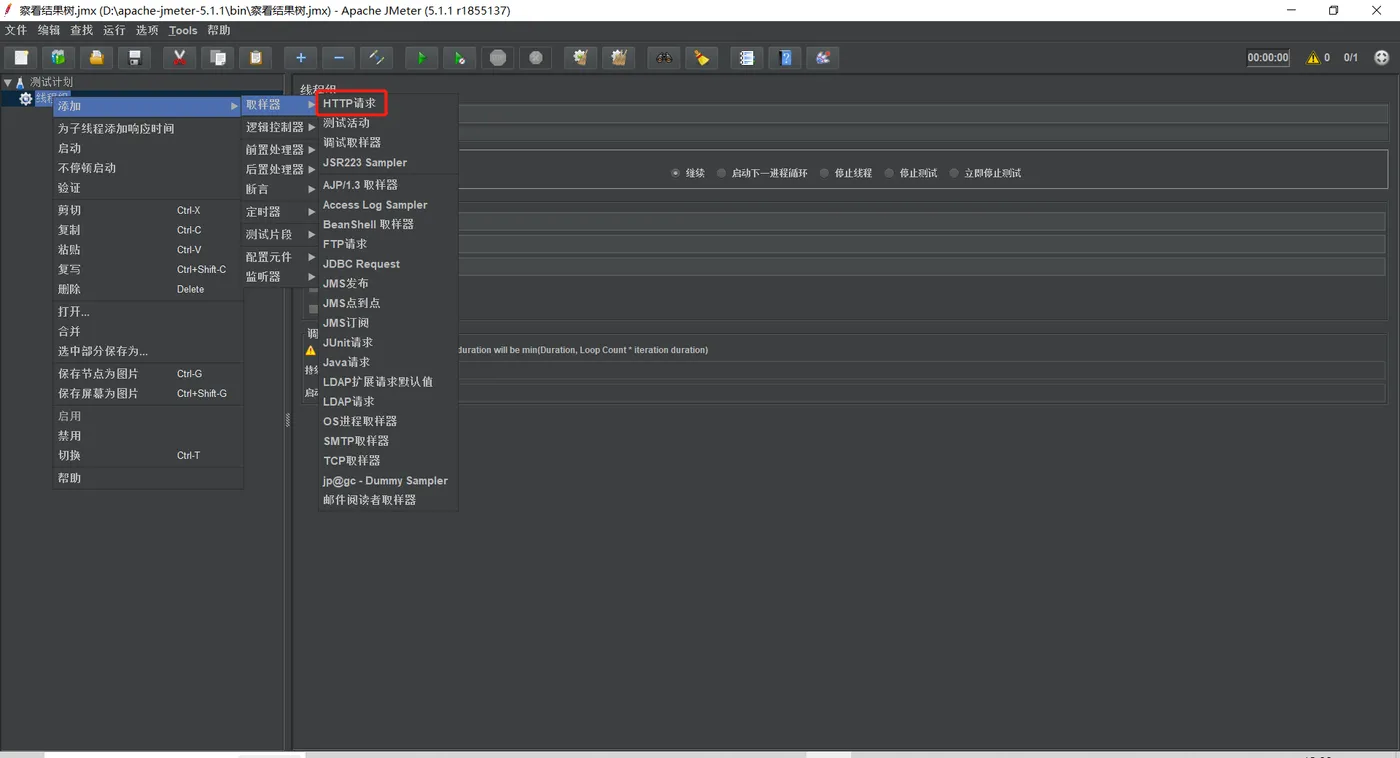
Task: Click the Clear All double broom icon
Action: (618, 58)
